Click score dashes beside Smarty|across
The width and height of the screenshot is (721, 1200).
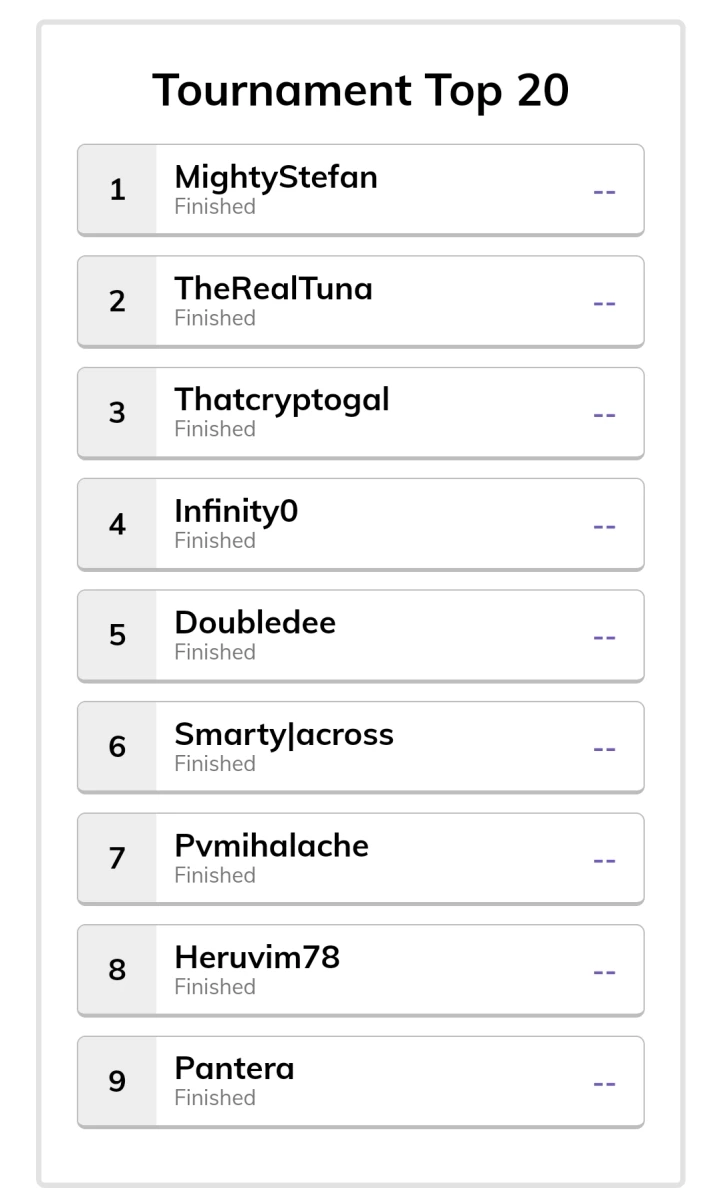click(x=604, y=748)
